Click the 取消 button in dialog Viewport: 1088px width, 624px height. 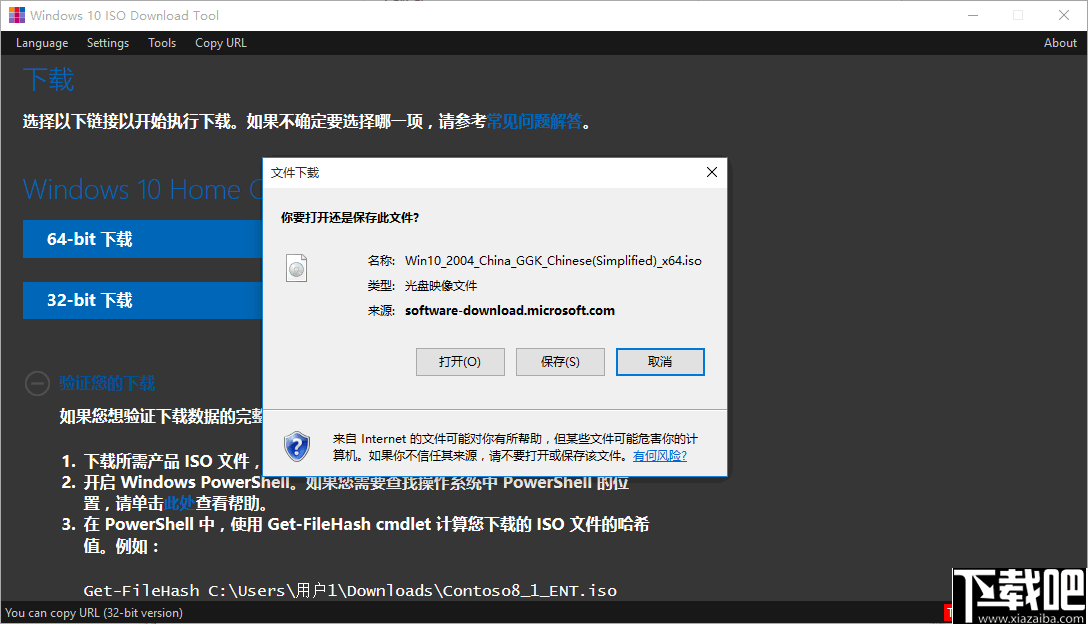660,362
